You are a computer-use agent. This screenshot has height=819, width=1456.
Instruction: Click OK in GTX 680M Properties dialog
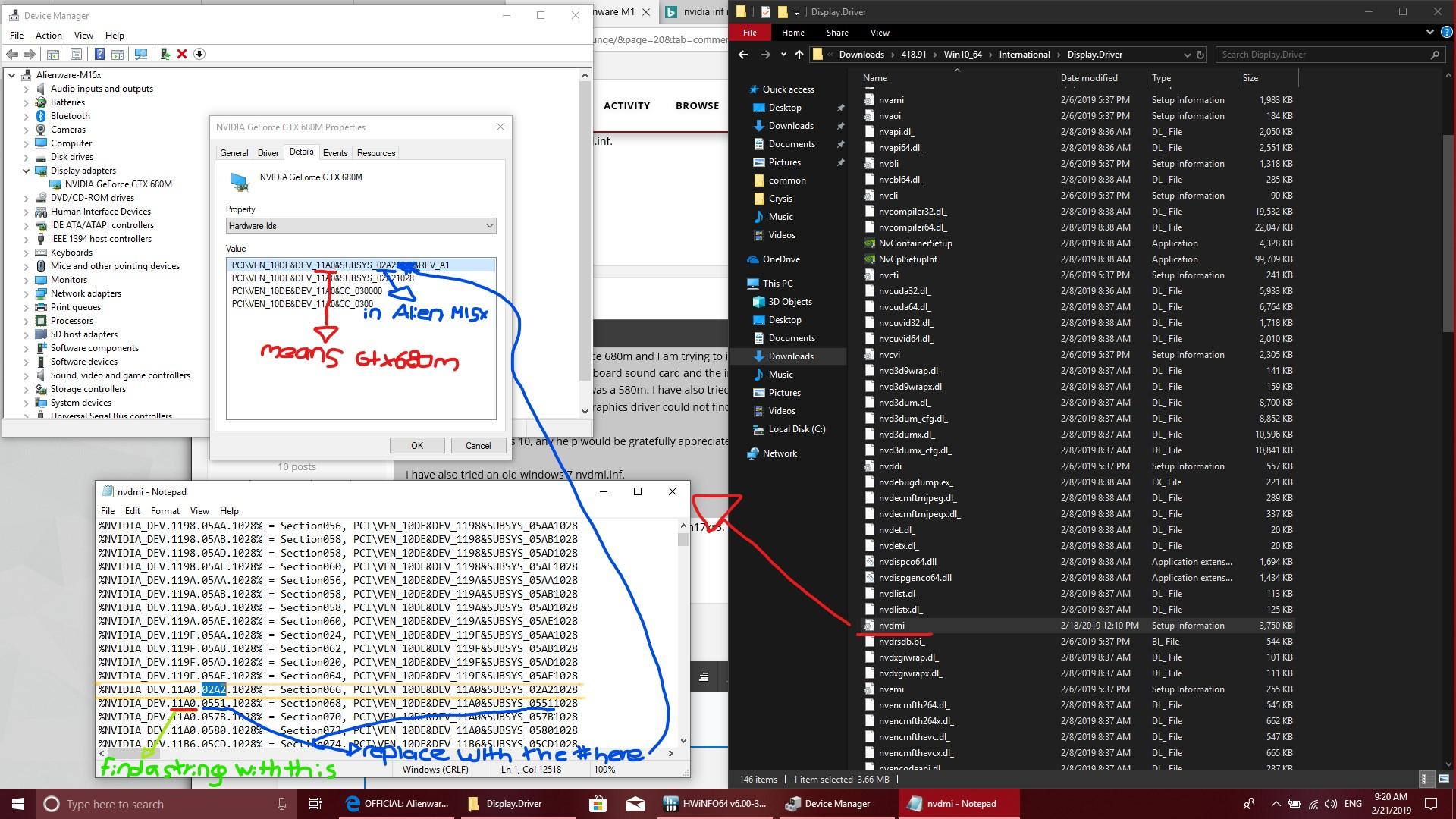(x=417, y=446)
